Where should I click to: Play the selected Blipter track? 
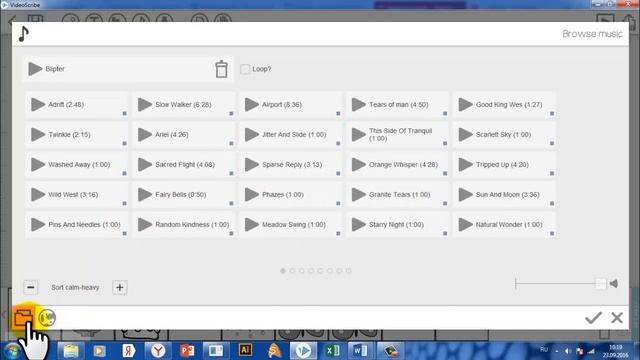tap(35, 69)
